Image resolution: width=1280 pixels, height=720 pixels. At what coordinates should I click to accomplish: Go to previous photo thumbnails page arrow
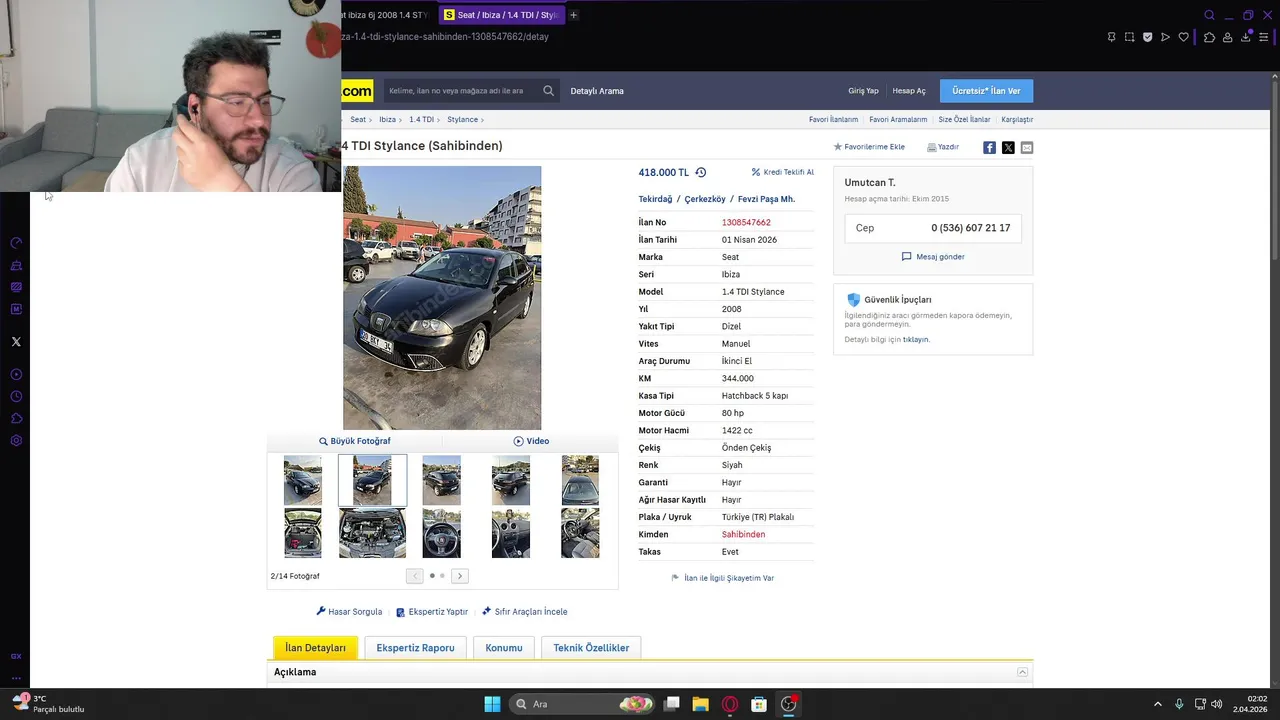(414, 576)
